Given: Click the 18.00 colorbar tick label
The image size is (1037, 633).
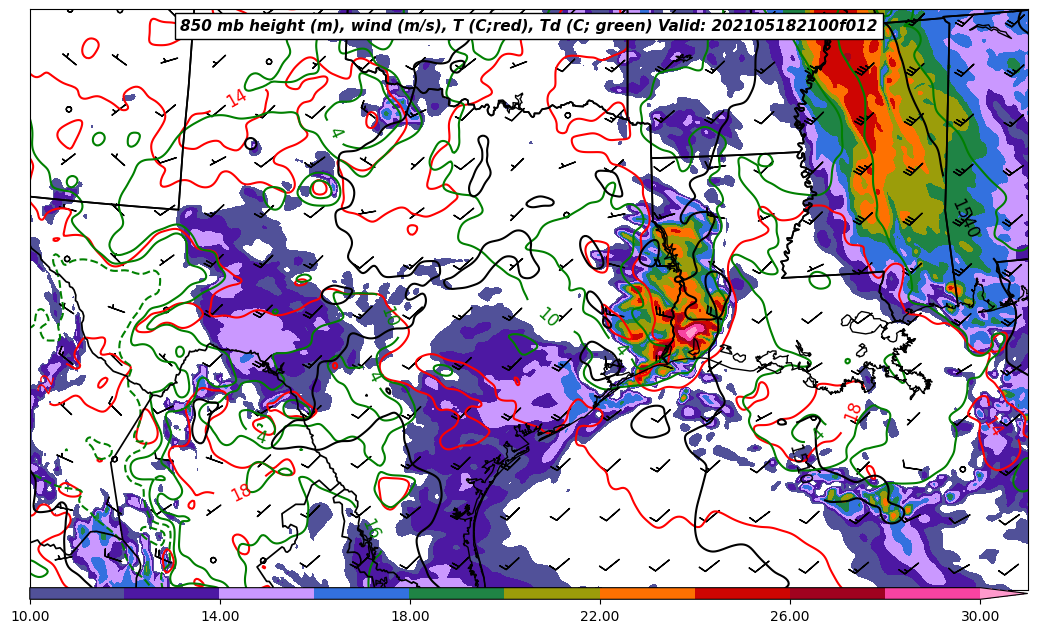Looking at the screenshot, I should click(x=410, y=616).
